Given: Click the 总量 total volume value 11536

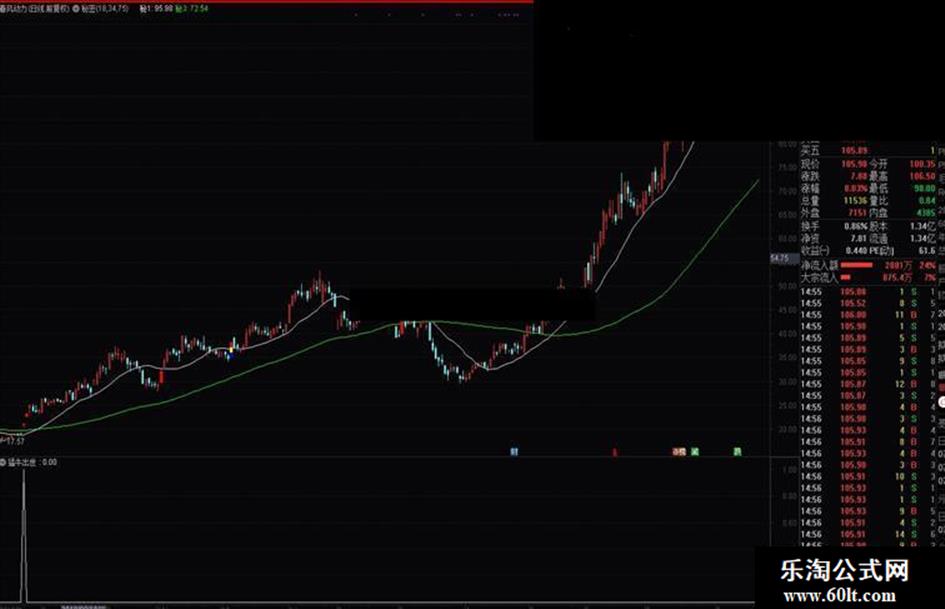Looking at the screenshot, I should [855, 201].
